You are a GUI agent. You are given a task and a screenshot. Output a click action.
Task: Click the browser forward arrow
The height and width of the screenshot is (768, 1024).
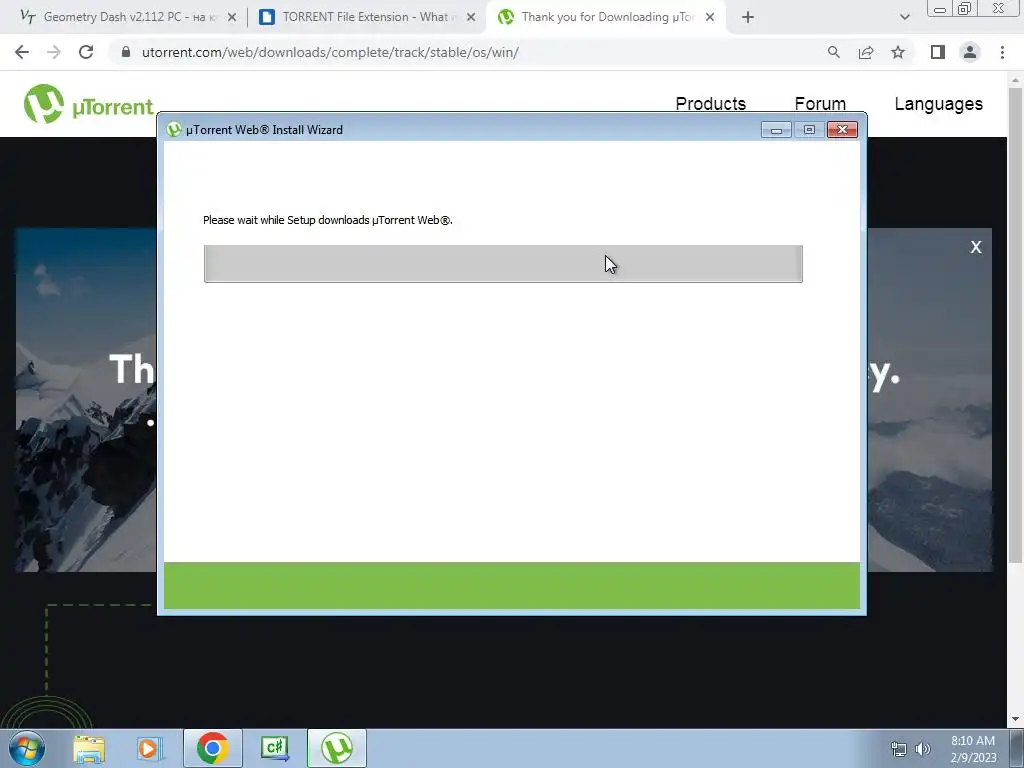(x=54, y=52)
